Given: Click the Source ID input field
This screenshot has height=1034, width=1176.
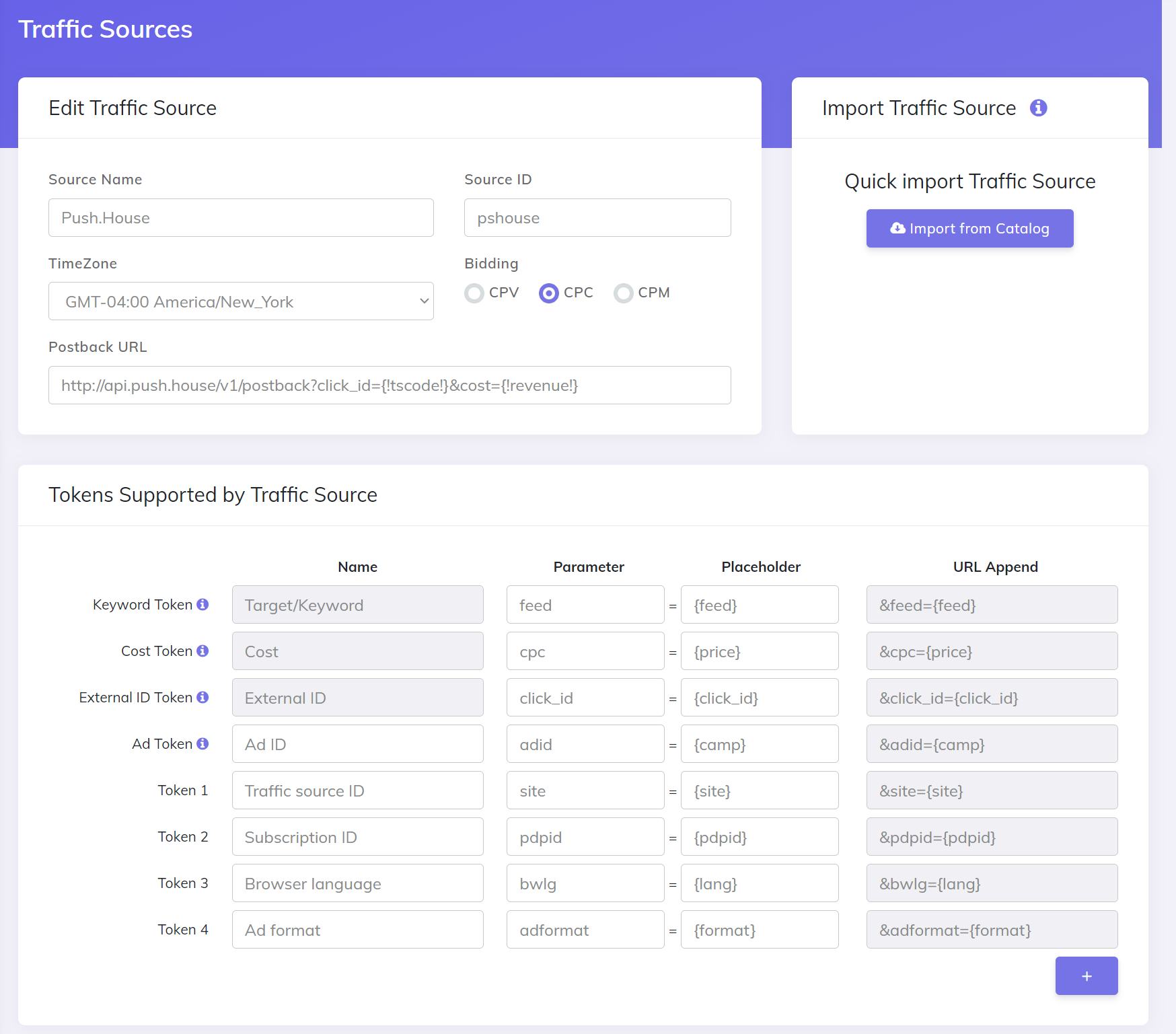Looking at the screenshot, I should coord(597,218).
